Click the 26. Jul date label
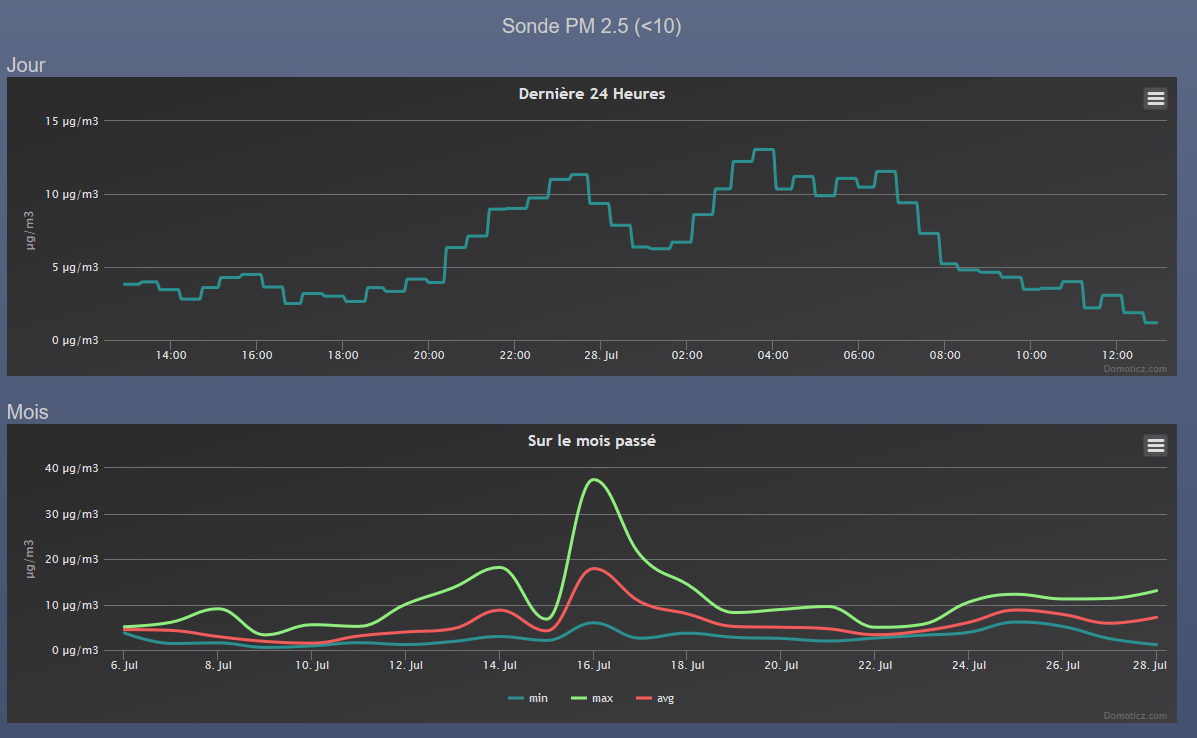The width and height of the screenshot is (1197, 738). coord(1063,665)
